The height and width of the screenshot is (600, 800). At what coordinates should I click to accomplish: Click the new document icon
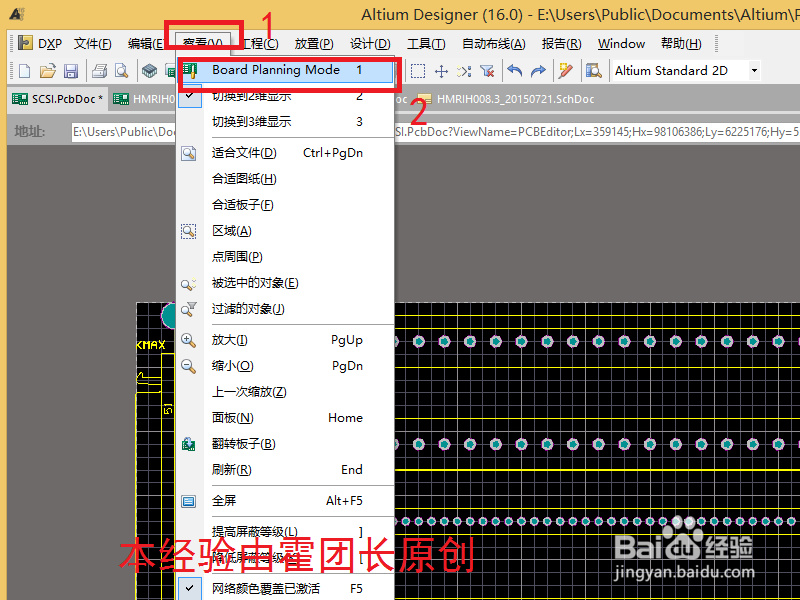24,71
